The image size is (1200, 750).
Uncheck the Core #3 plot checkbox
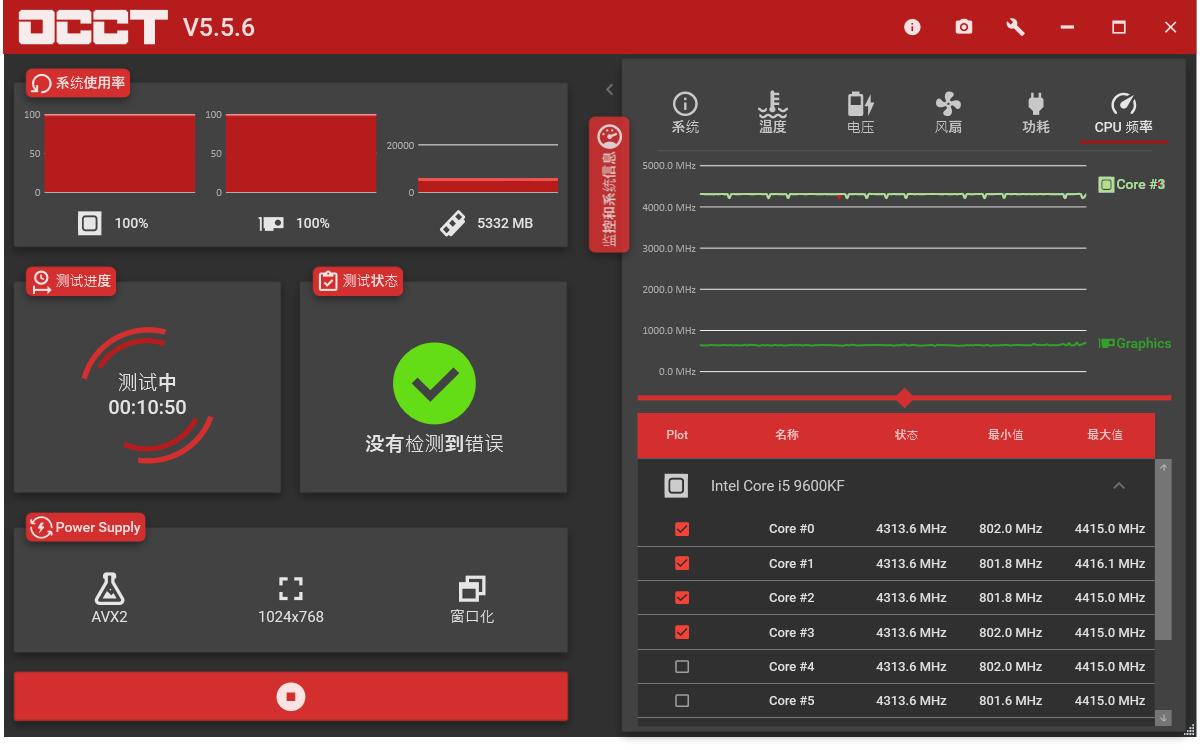point(683,633)
